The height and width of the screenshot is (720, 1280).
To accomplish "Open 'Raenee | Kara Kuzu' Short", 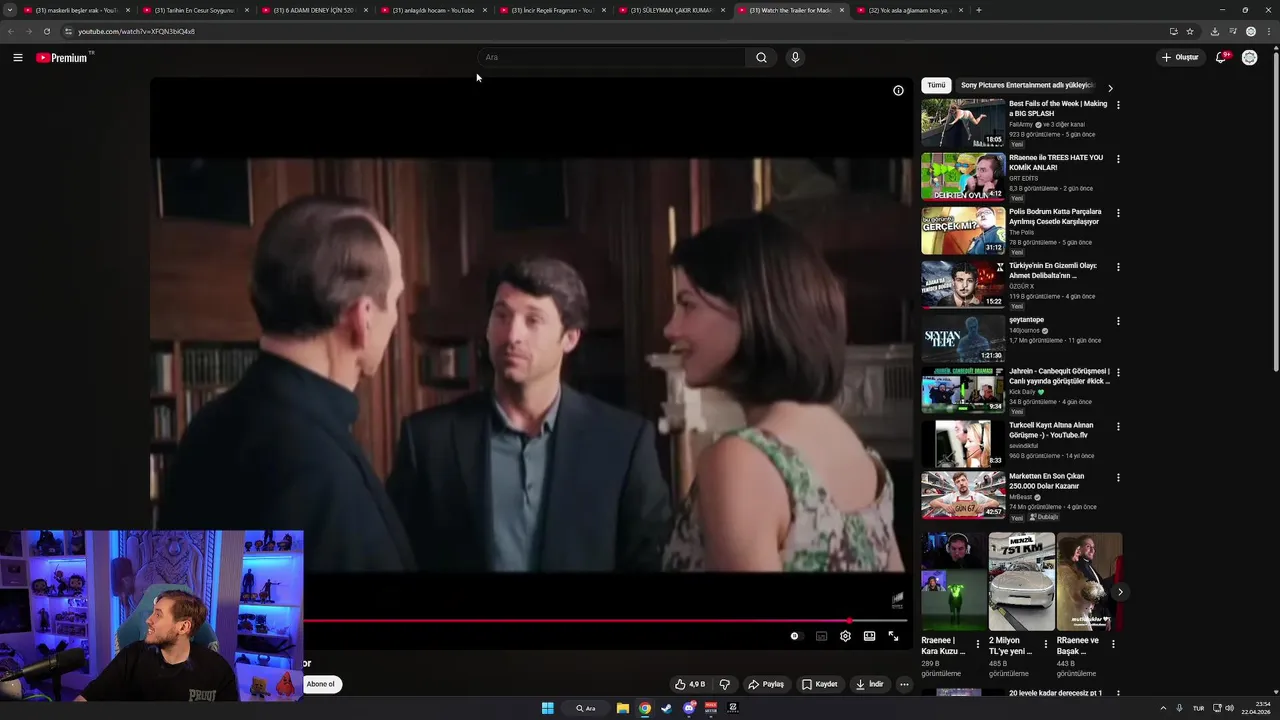I will pyautogui.click(x=954, y=582).
